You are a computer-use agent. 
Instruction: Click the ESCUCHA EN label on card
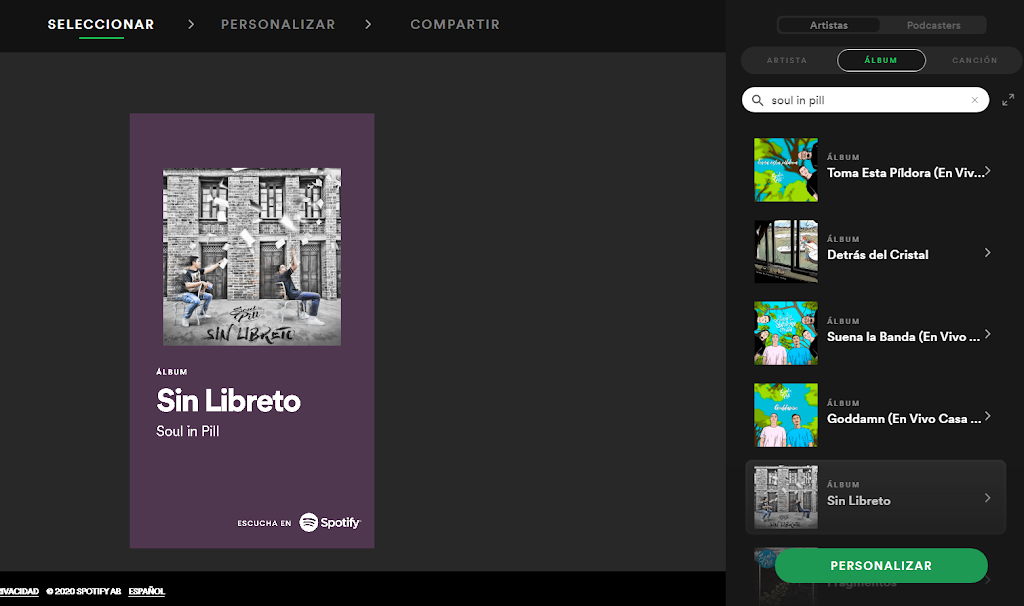click(x=264, y=523)
